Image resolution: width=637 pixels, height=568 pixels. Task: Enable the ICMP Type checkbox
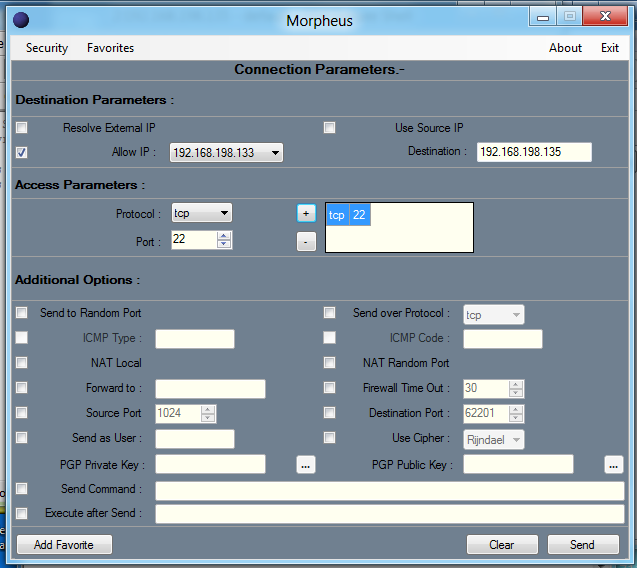[22, 337]
